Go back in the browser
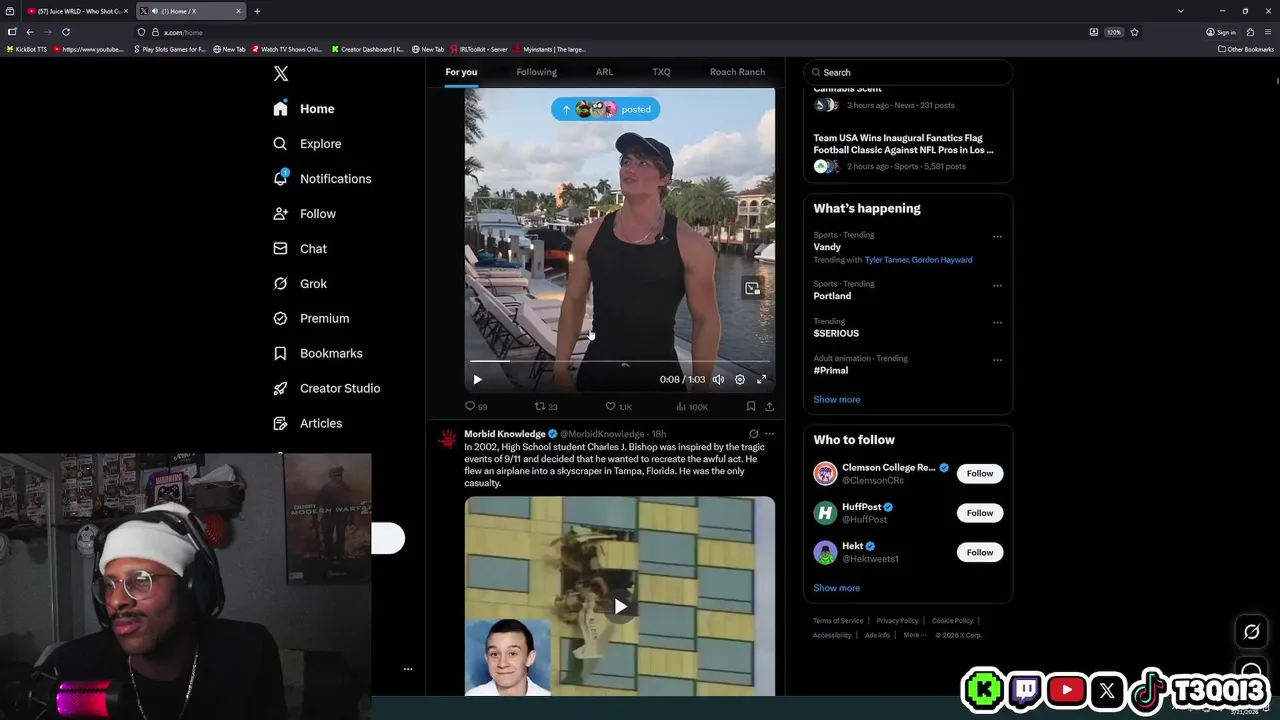Screen dimensions: 1280x720 pos(29,32)
